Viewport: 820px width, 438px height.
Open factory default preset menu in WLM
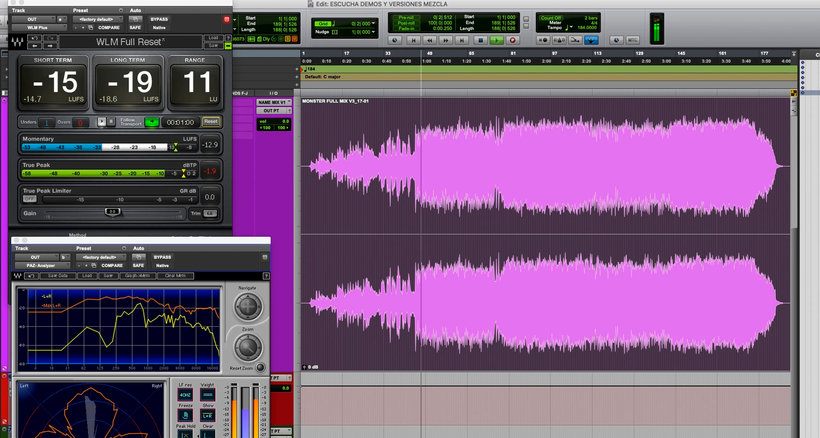click(98, 19)
